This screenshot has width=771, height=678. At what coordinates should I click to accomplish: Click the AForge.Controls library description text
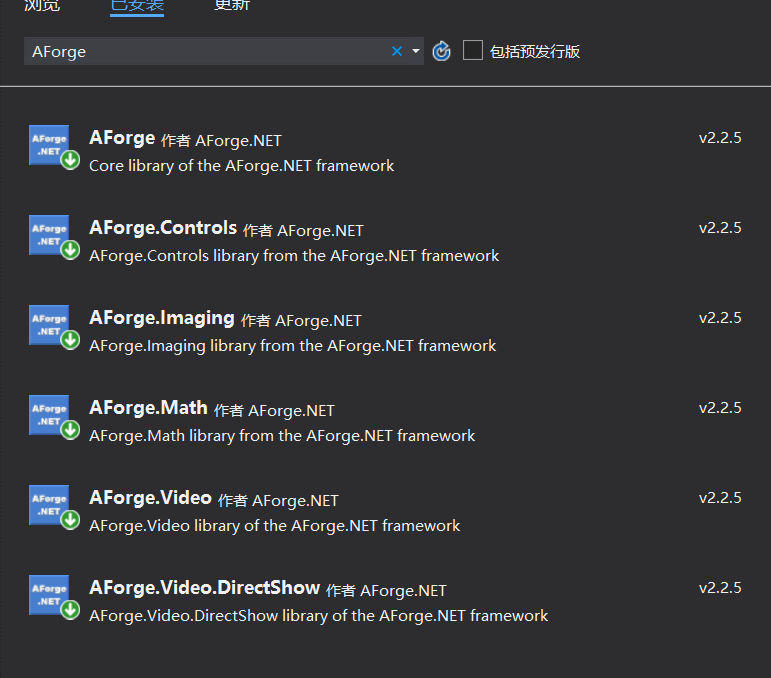[294, 256]
